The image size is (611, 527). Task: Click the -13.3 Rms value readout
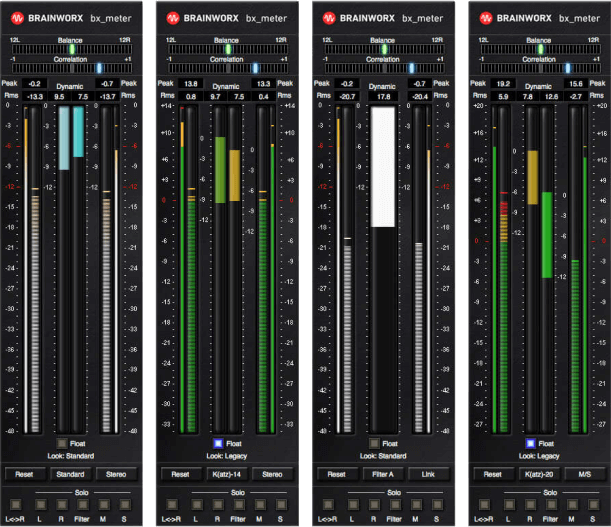35,96
